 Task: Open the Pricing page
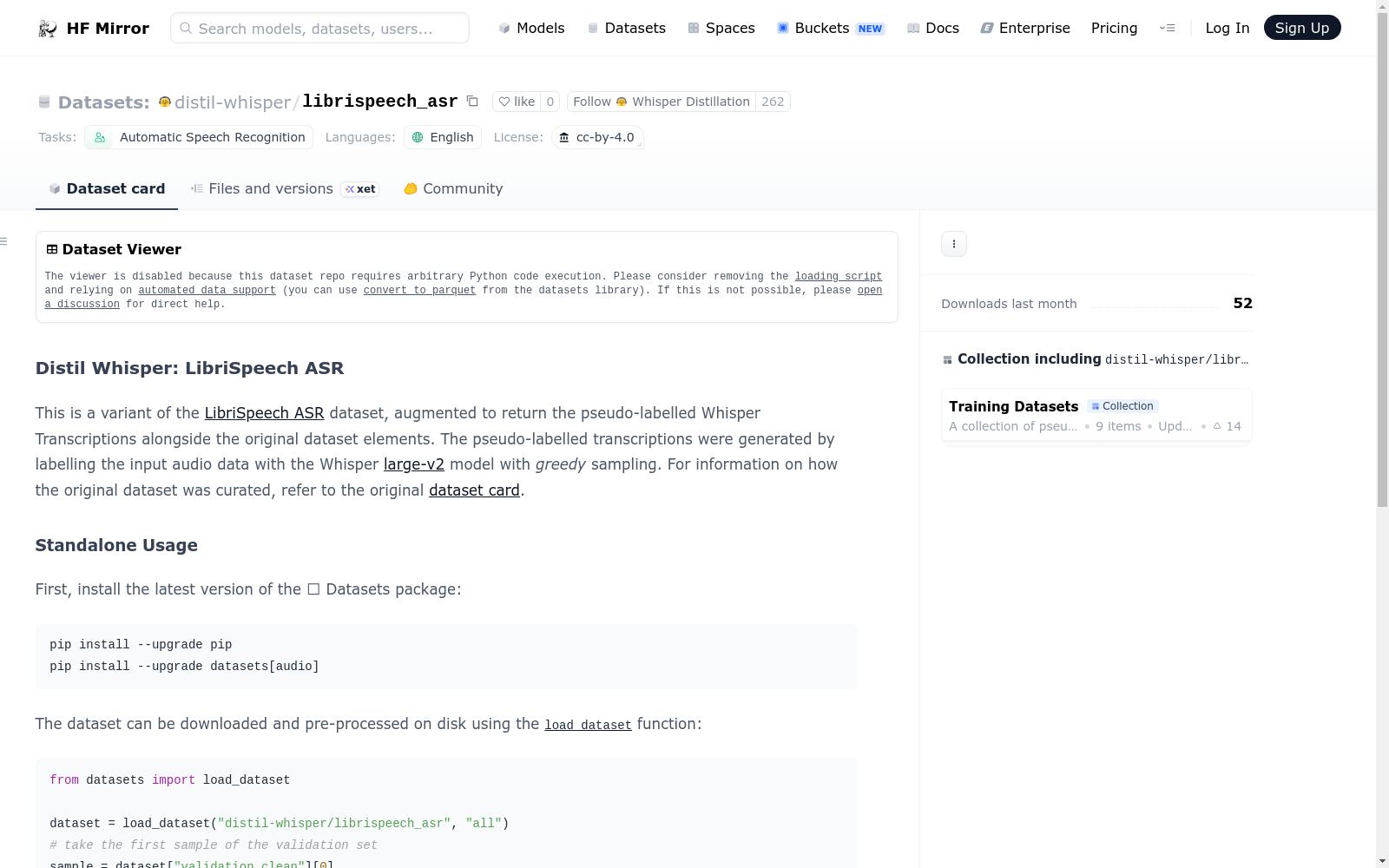pyautogui.click(x=1114, y=28)
